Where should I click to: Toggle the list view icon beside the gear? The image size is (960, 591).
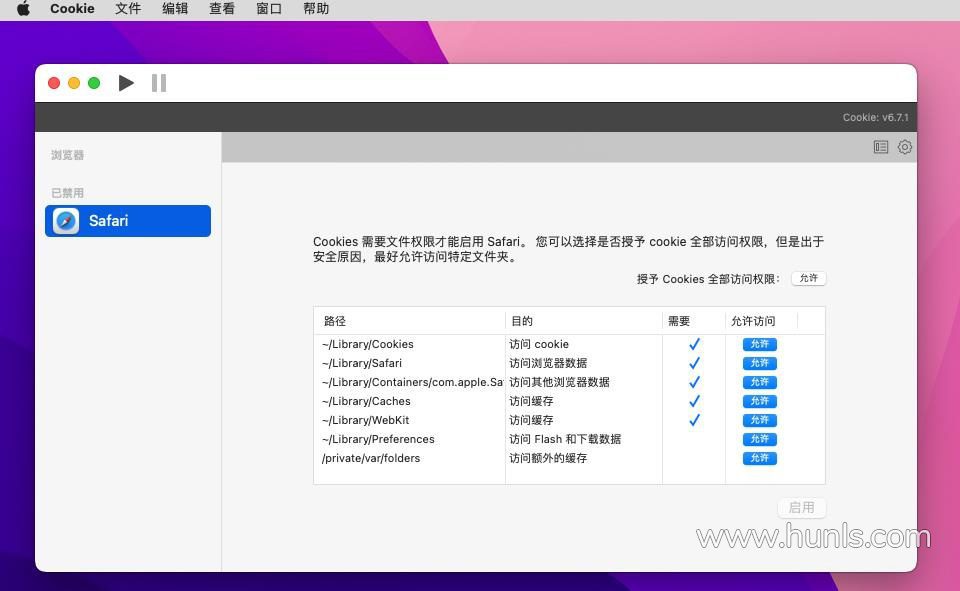pos(880,147)
